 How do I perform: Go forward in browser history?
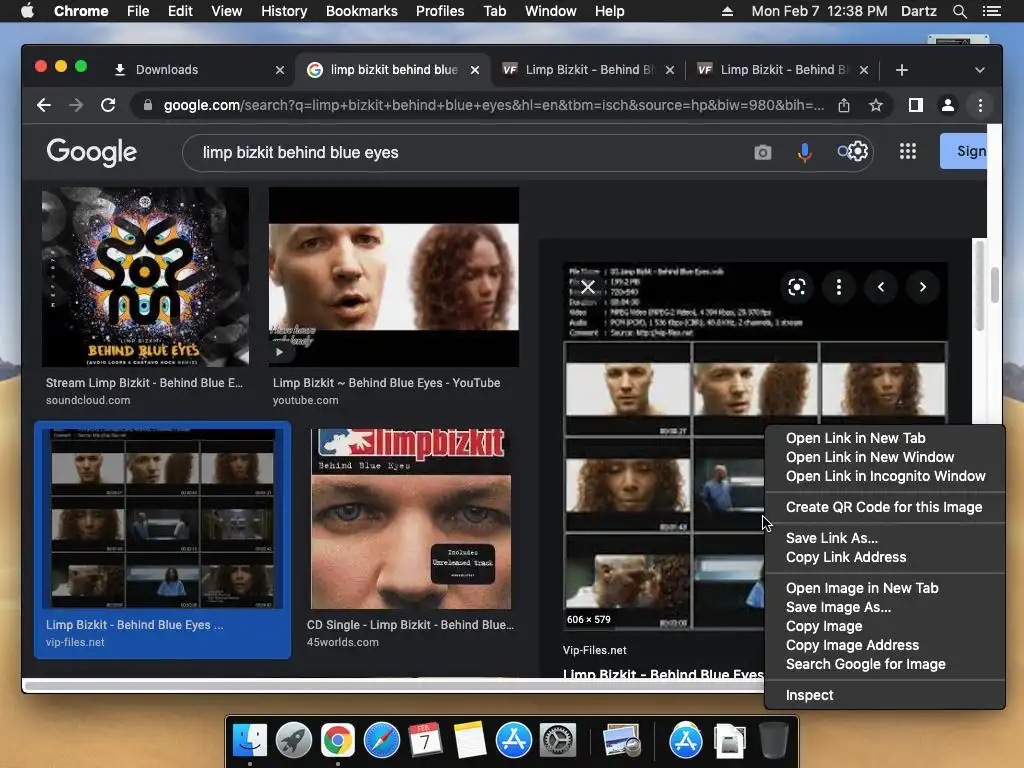[x=76, y=105]
